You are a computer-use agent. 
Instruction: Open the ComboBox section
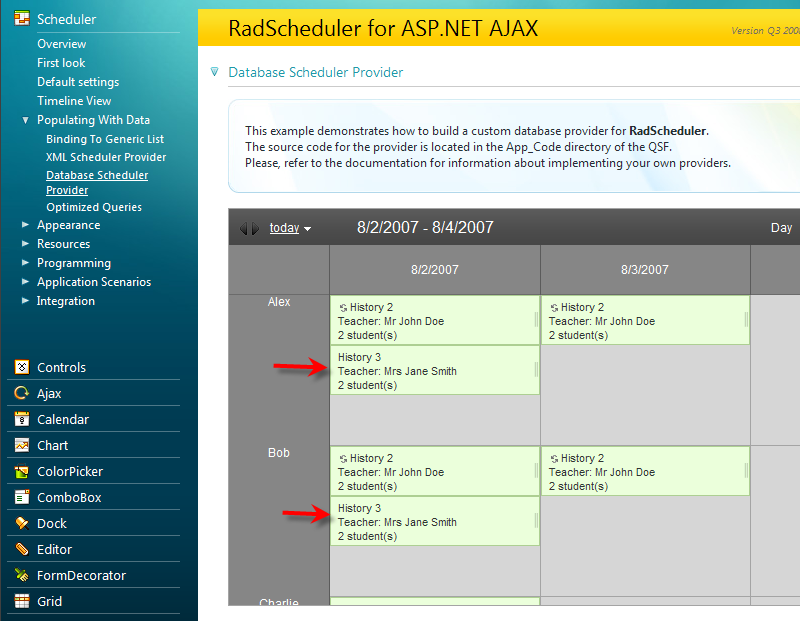click(x=69, y=498)
